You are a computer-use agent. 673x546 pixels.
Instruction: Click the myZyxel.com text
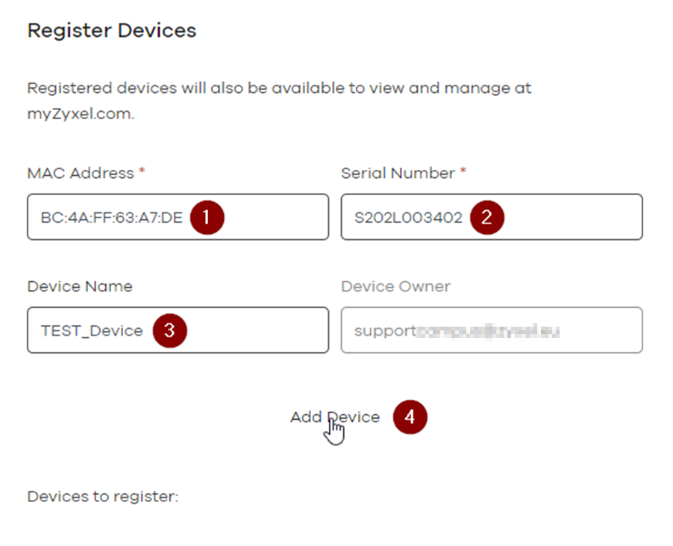(x=79, y=114)
